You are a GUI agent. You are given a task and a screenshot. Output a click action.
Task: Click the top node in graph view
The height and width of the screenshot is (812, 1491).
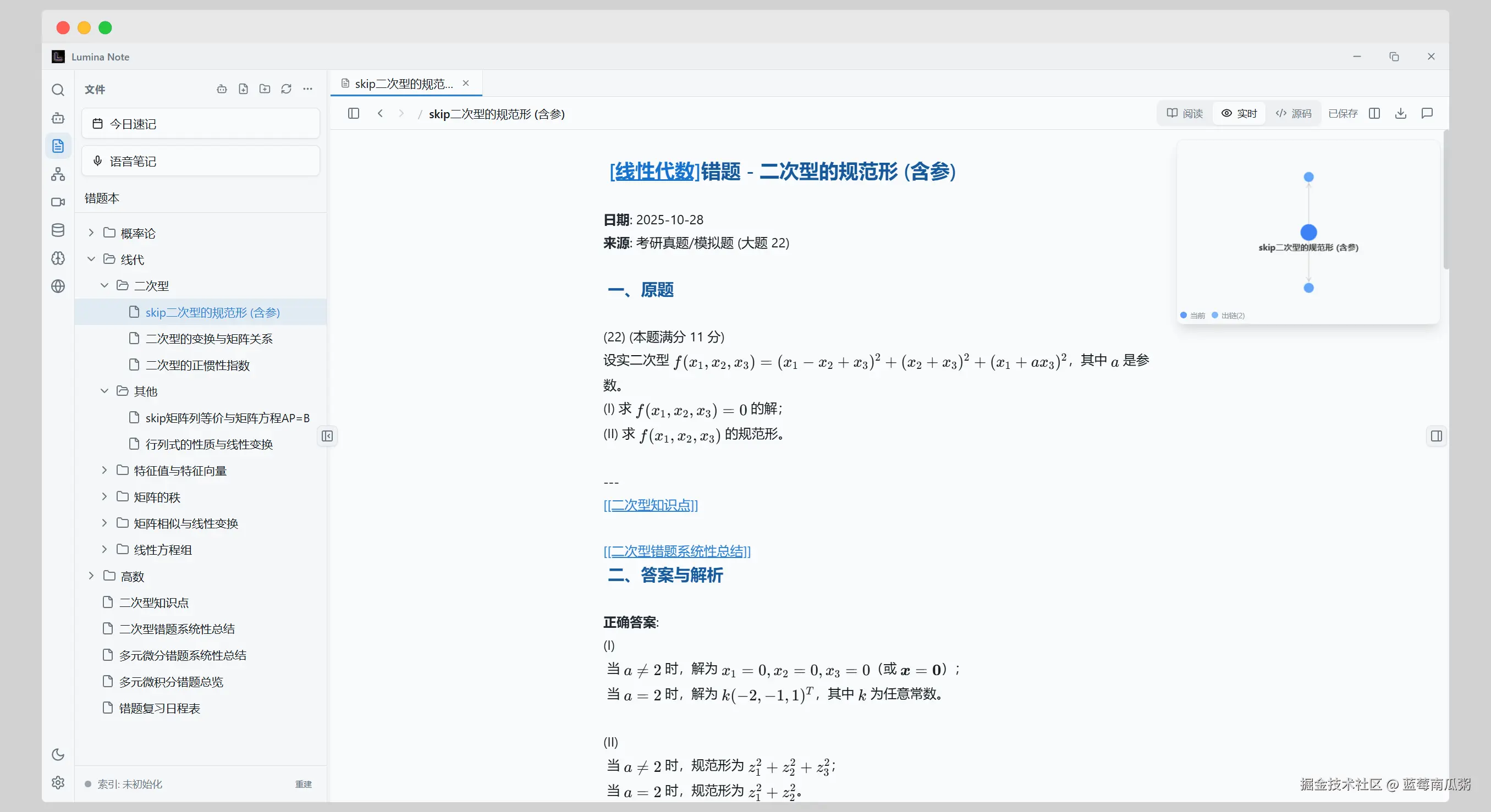point(1308,177)
